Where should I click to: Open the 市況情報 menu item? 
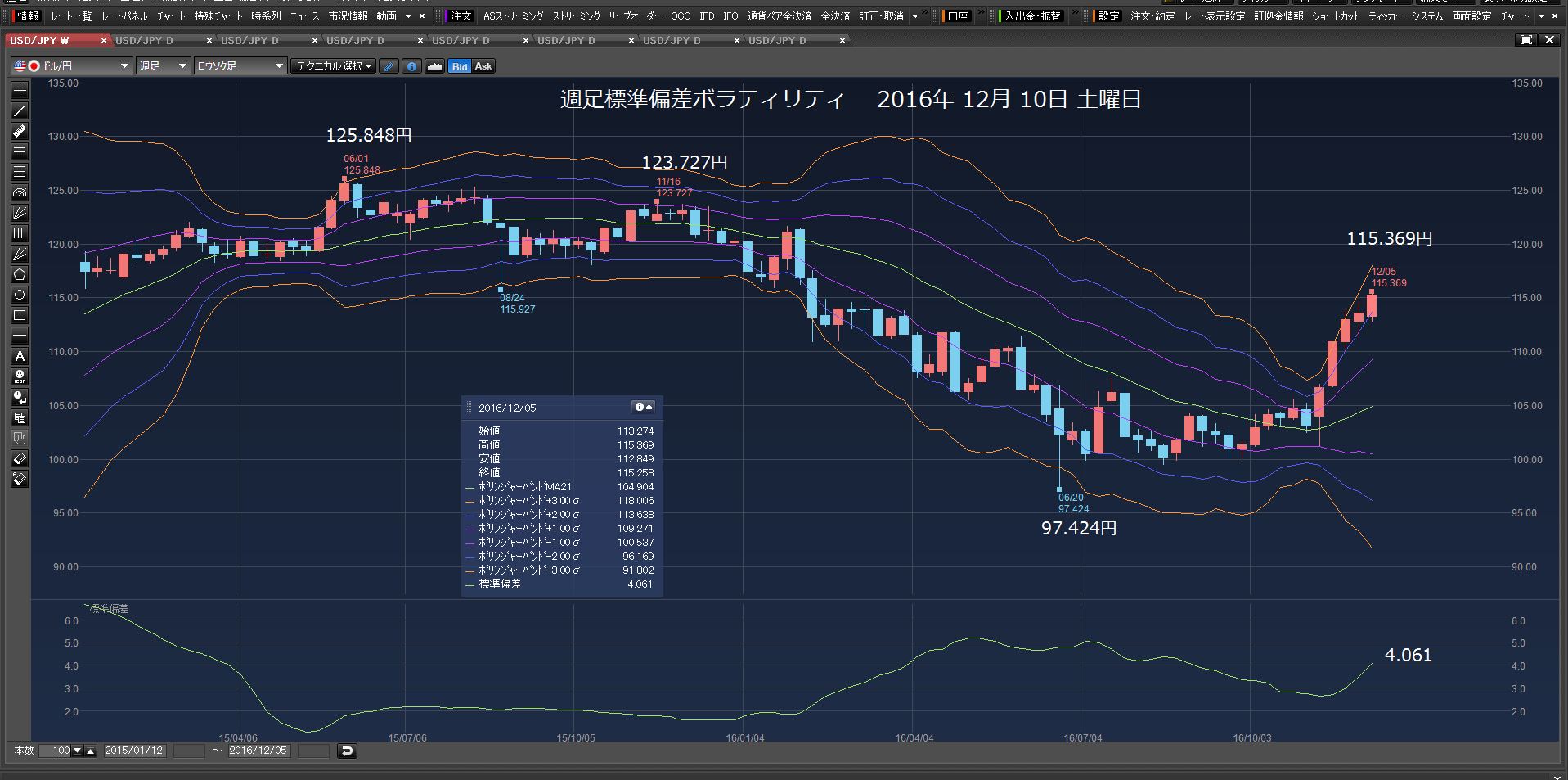point(348,16)
